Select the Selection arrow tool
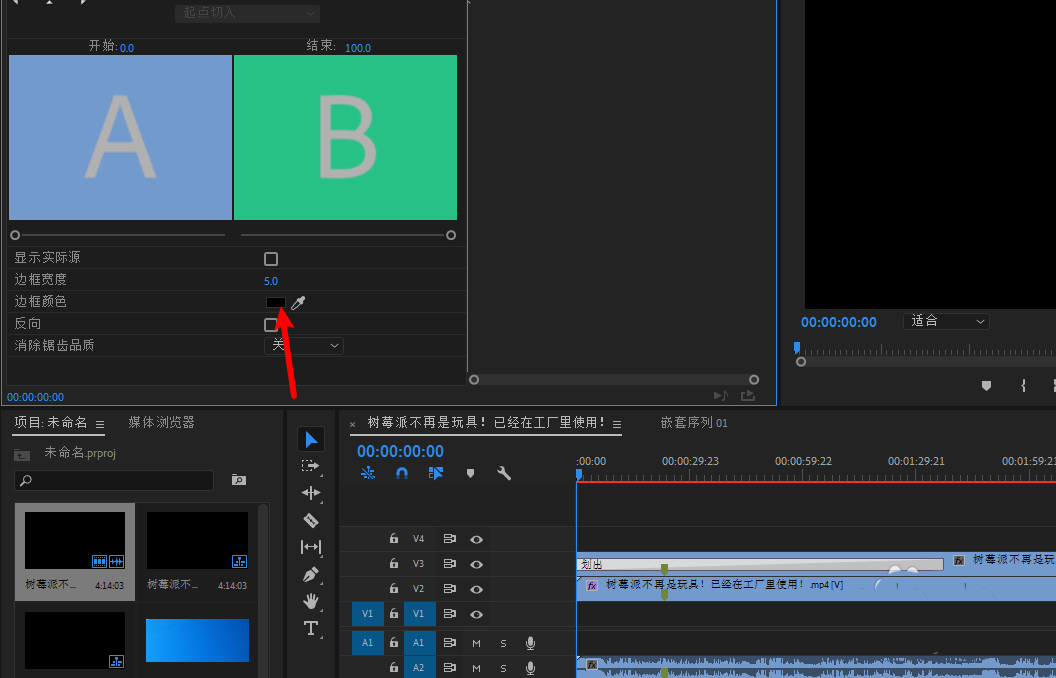Viewport: 1056px width, 678px height. coord(311,440)
